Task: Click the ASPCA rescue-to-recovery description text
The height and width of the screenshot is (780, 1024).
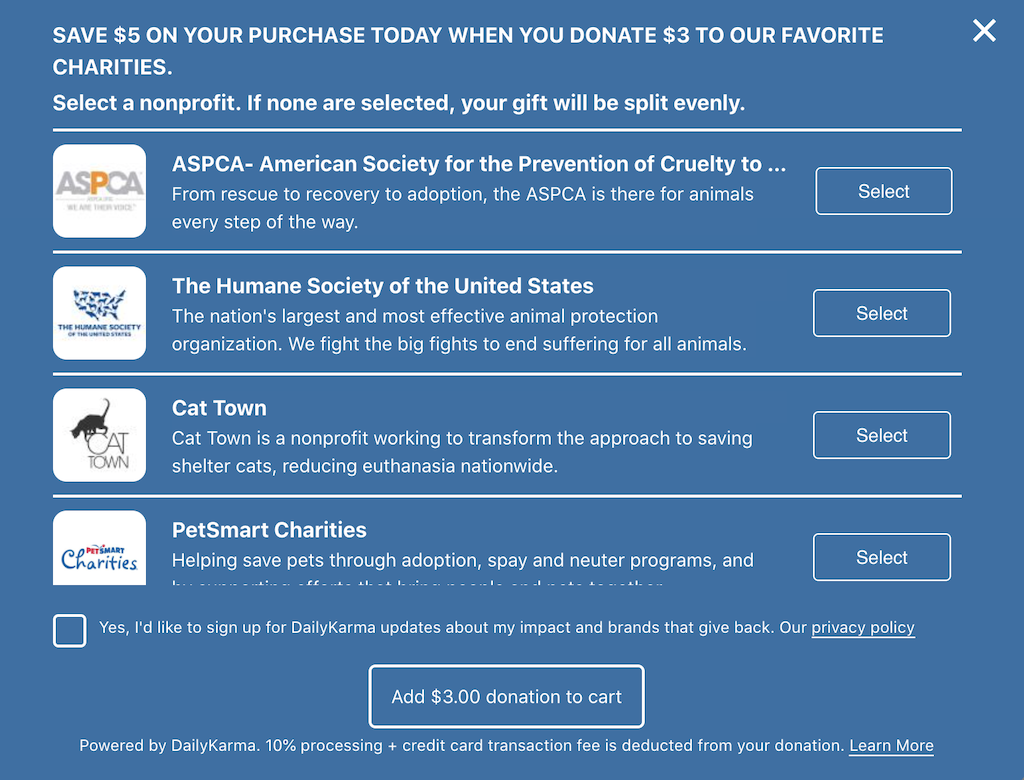Action: pos(462,207)
